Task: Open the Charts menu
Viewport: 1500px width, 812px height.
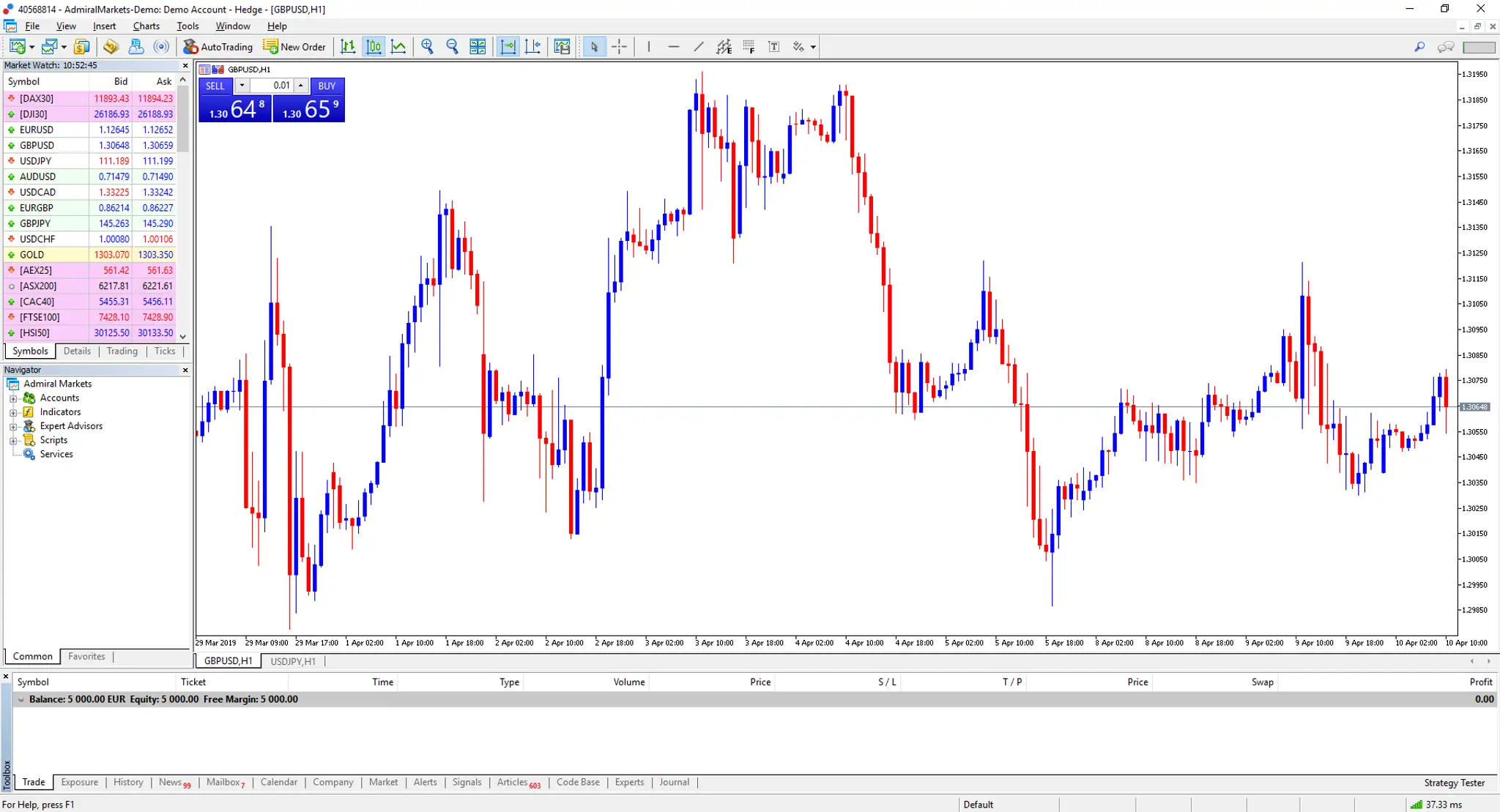Action: [146, 26]
